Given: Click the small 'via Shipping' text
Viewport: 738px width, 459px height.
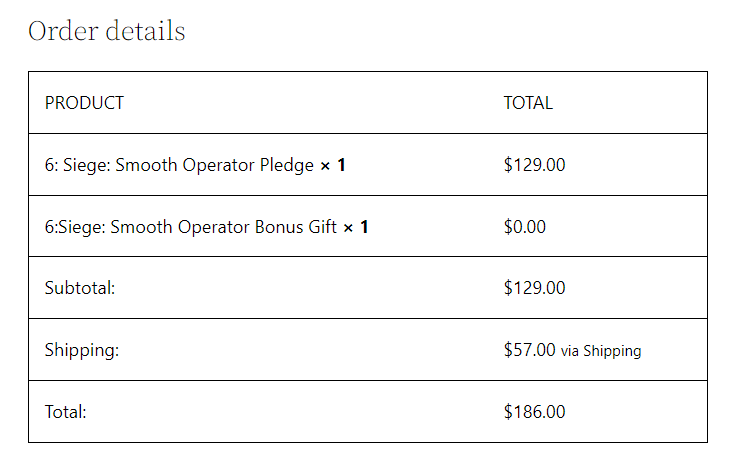Looking at the screenshot, I should (x=601, y=351).
